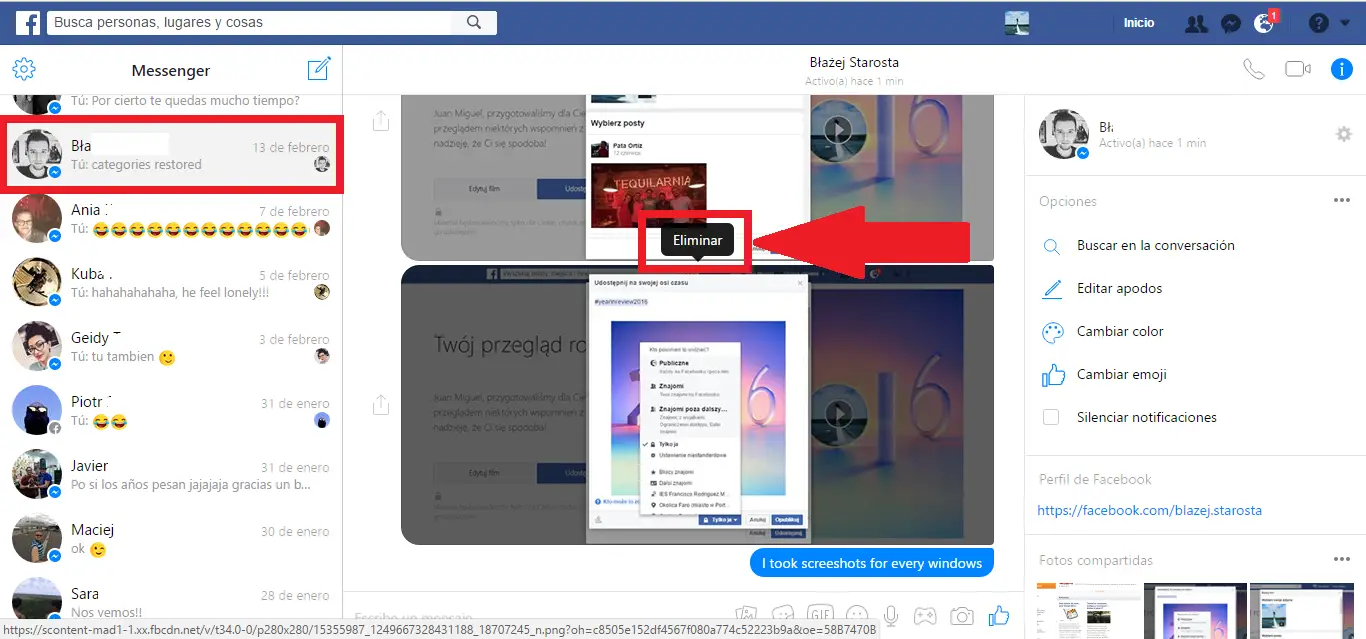Open the account dropdown arrow on top bar
This screenshot has height=639, width=1366.
click(x=1345, y=22)
